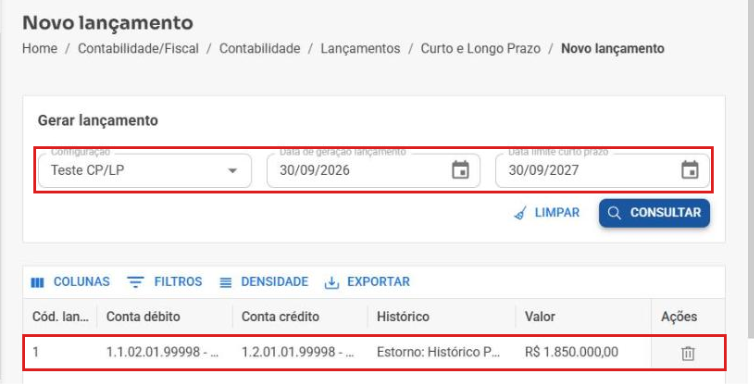754x384 pixels.
Task: Click the FILTROS filter icon
Action: click(x=136, y=282)
